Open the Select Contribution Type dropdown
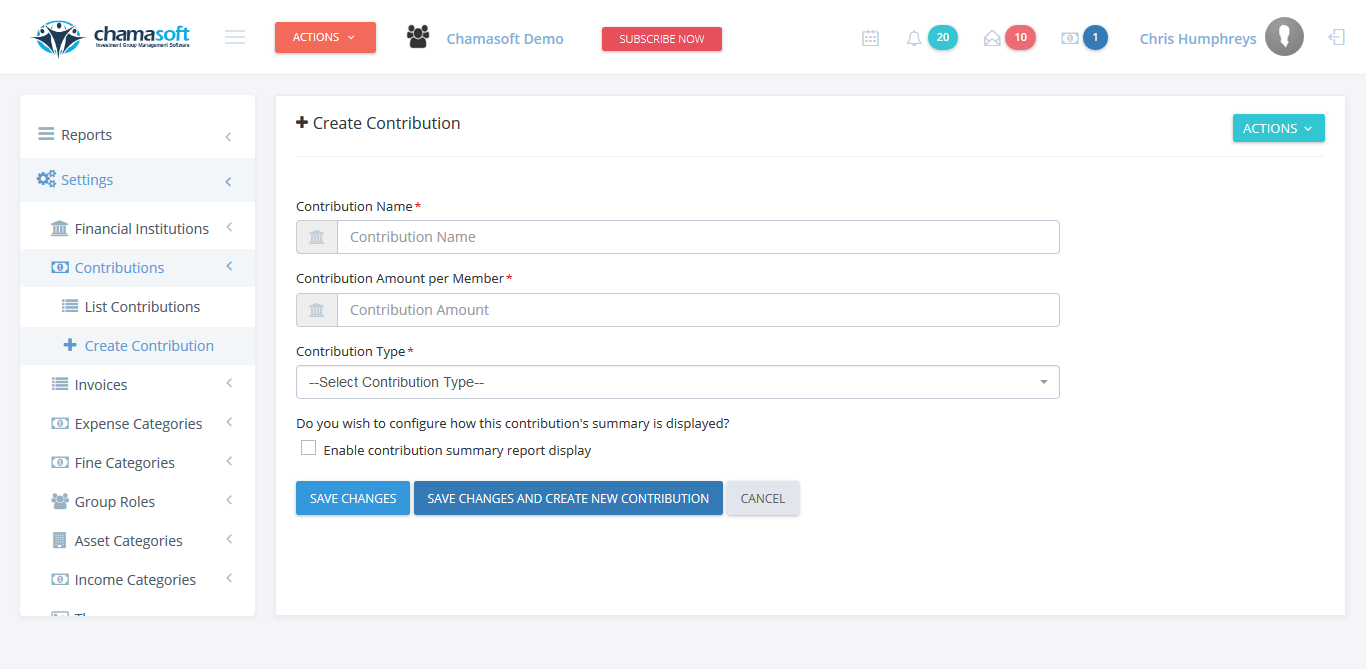The image size is (1366, 669). pos(678,382)
